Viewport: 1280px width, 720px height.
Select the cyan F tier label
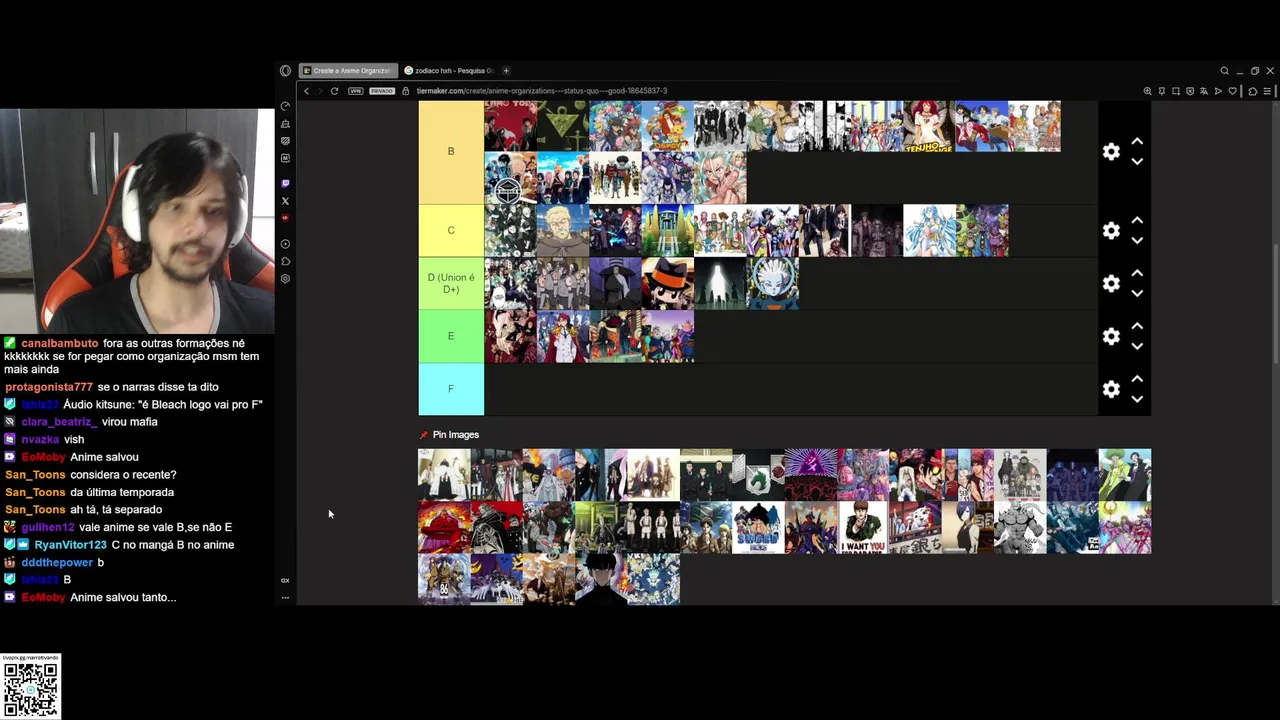[x=451, y=389]
